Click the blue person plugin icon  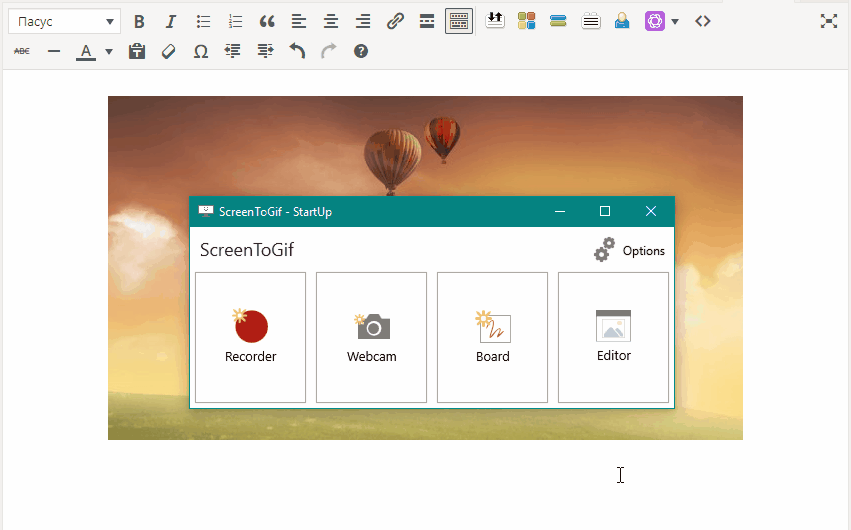click(x=622, y=21)
